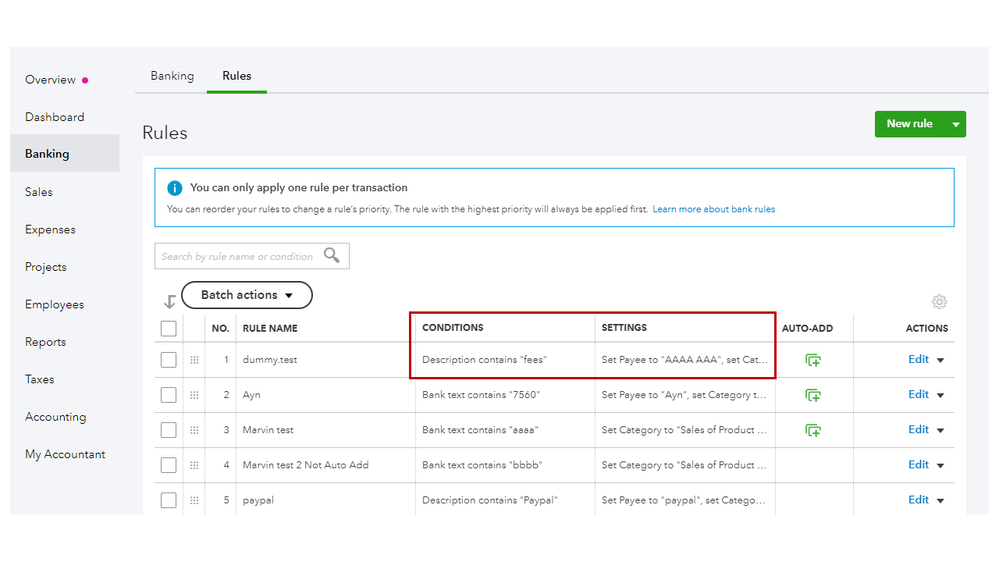This screenshot has height=562, width=999.
Task: Click the info icon in the notice banner
Action: pos(175,188)
